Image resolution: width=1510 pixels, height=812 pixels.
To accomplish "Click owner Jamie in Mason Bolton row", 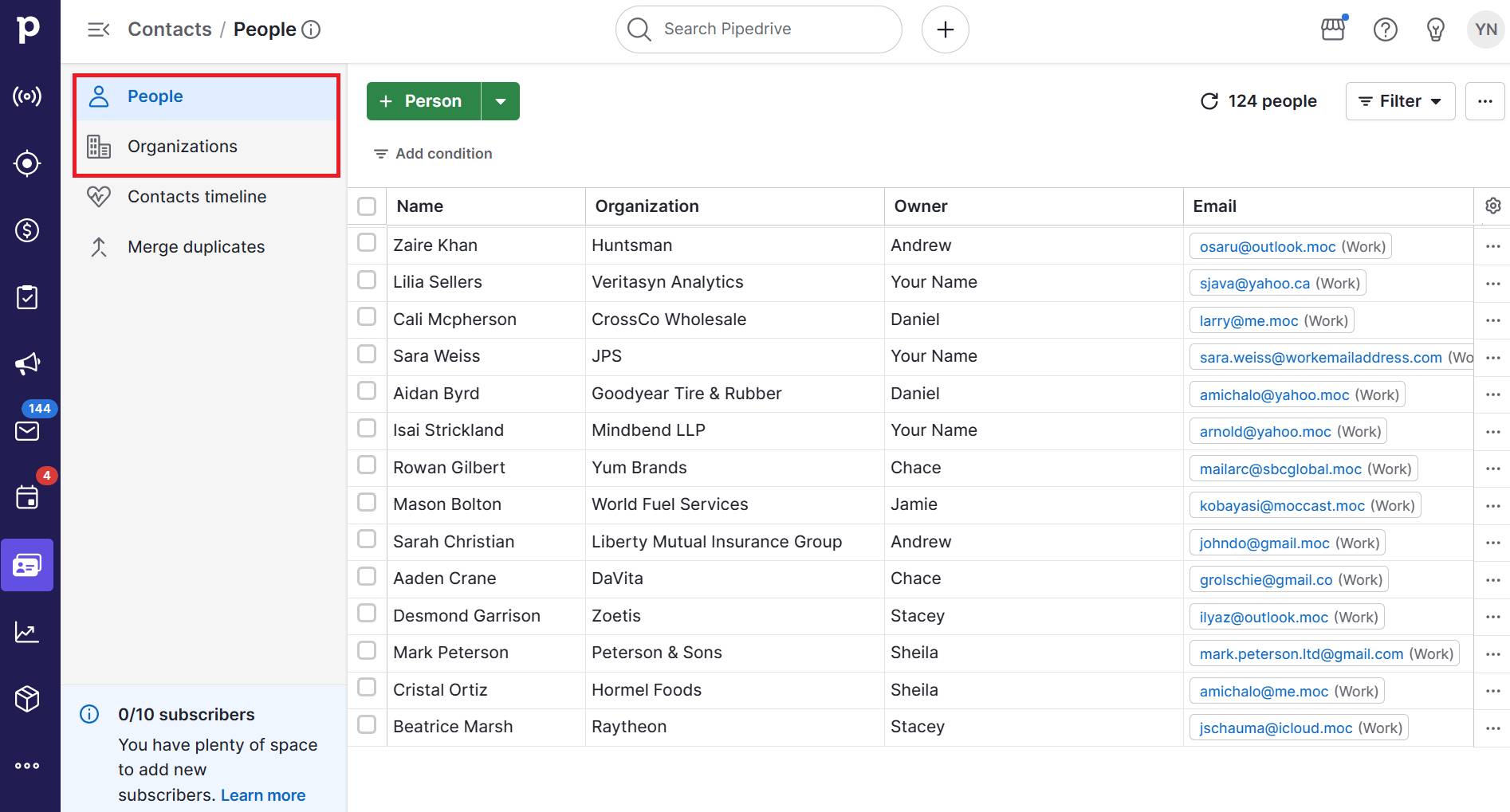I will pyautogui.click(x=914, y=504).
